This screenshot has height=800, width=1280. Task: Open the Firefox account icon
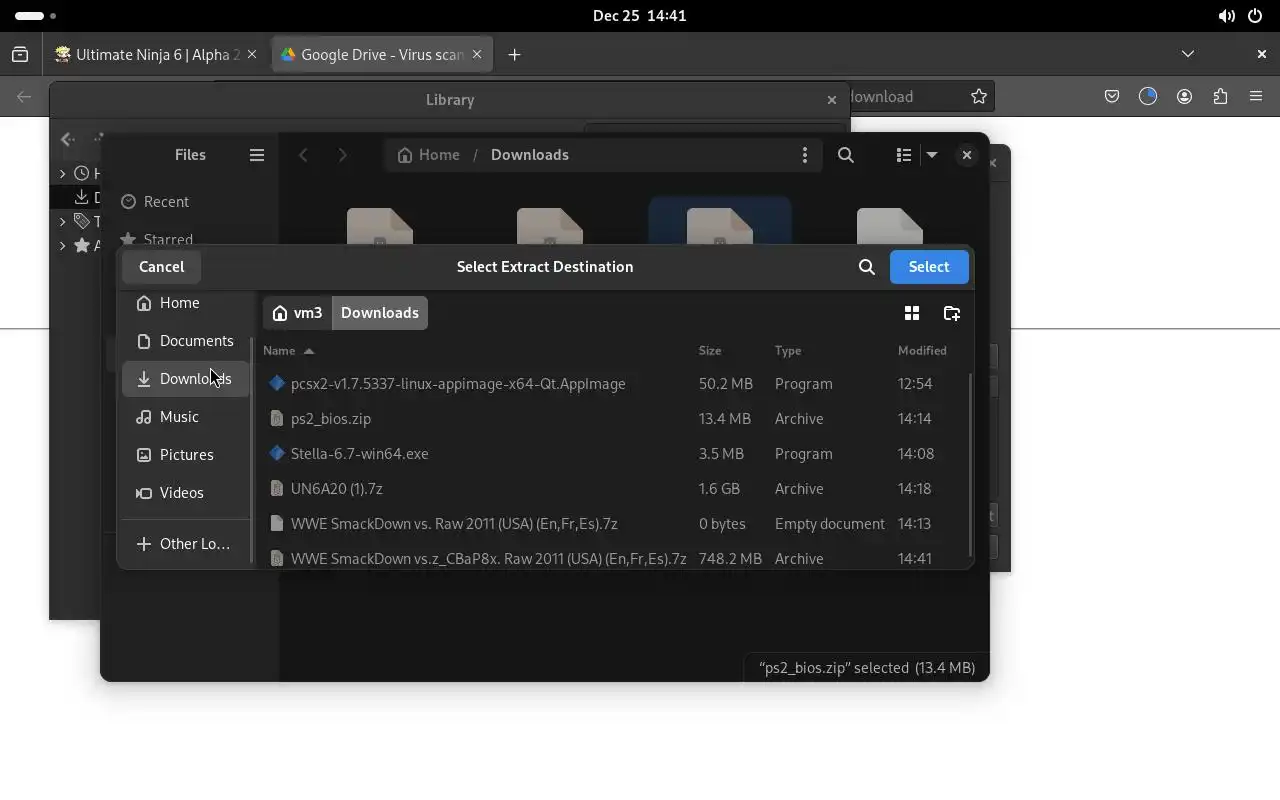pos(1184,97)
